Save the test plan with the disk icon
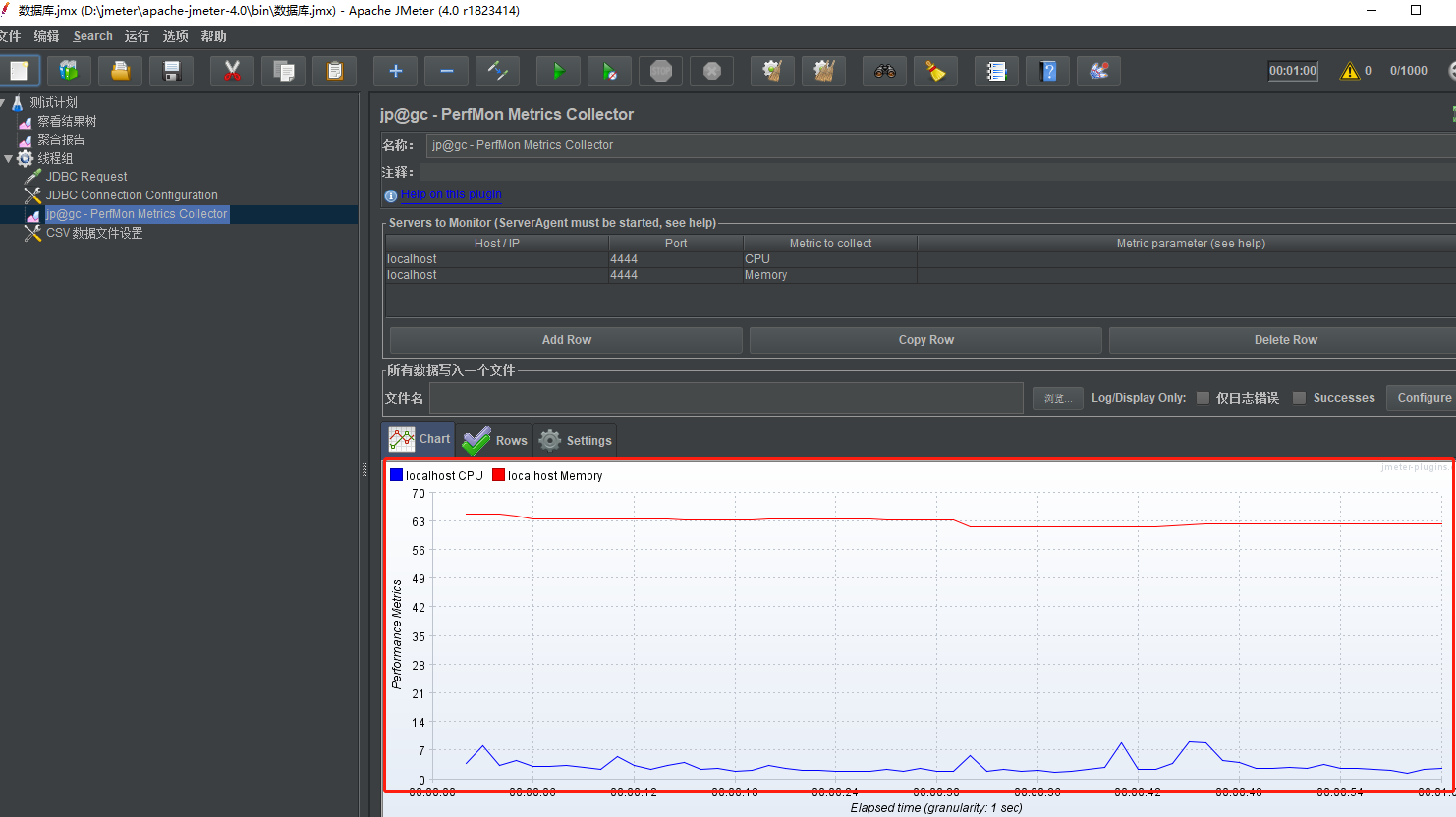 tap(172, 71)
